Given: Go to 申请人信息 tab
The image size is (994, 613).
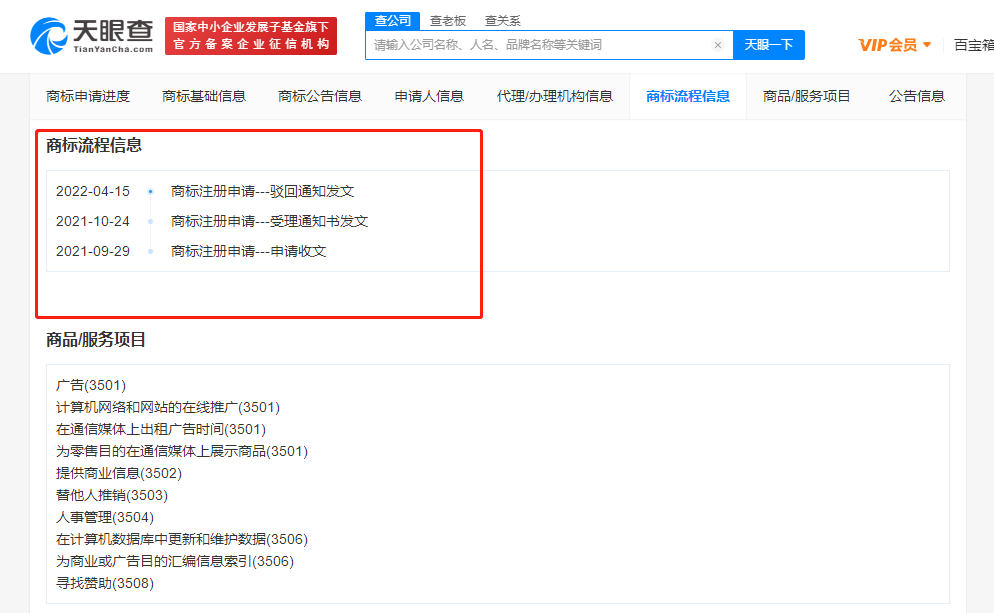Looking at the screenshot, I should (x=429, y=96).
